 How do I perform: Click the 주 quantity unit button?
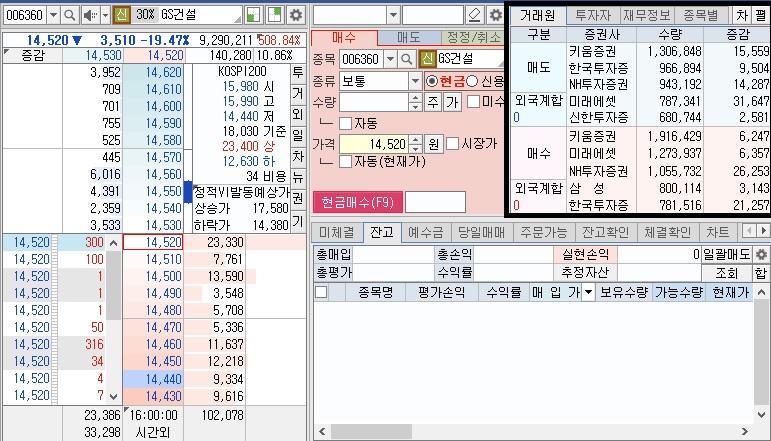(433, 102)
